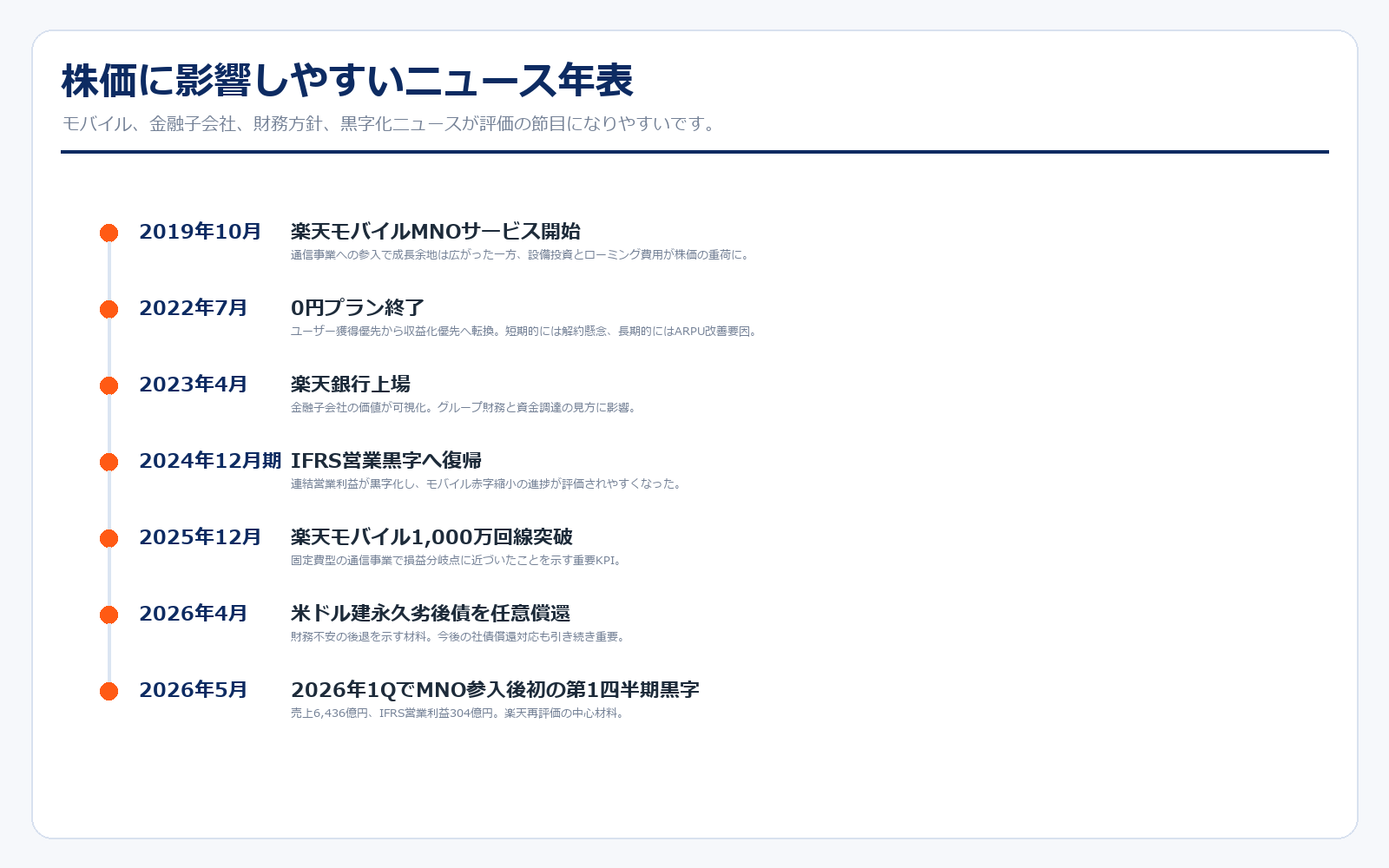The height and width of the screenshot is (868, 1389).
Task: Select the date text 2024年12月期
Action: [210, 461]
